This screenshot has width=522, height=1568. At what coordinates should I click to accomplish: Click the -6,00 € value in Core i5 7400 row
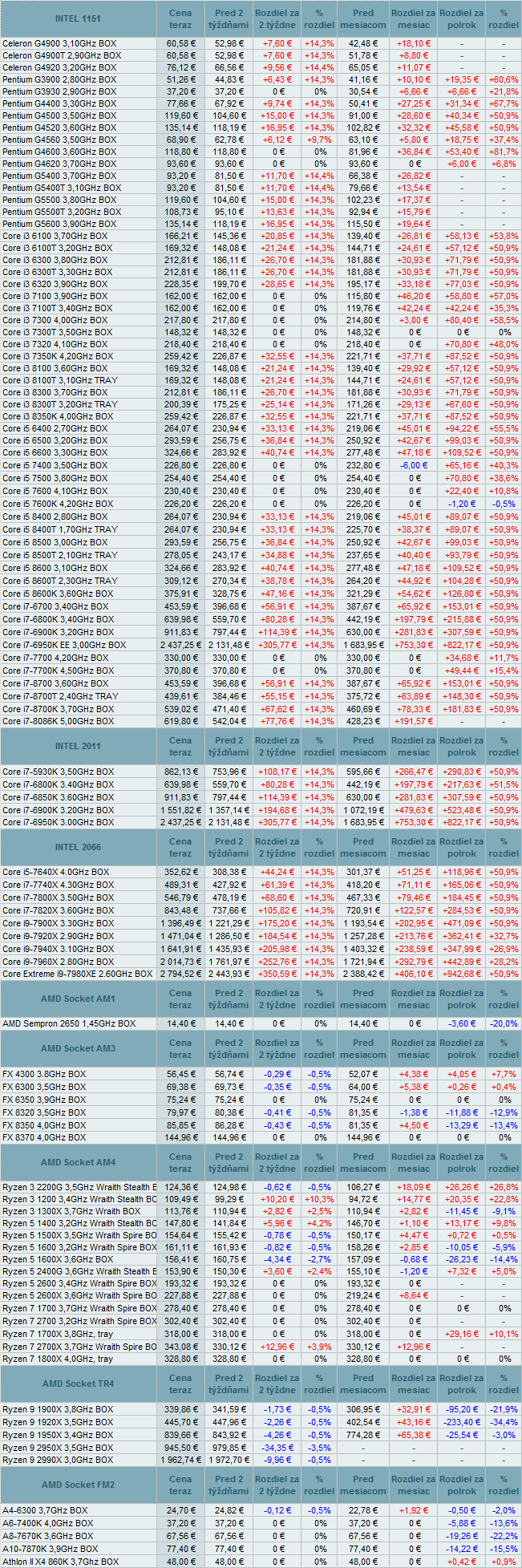click(x=414, y=465)
